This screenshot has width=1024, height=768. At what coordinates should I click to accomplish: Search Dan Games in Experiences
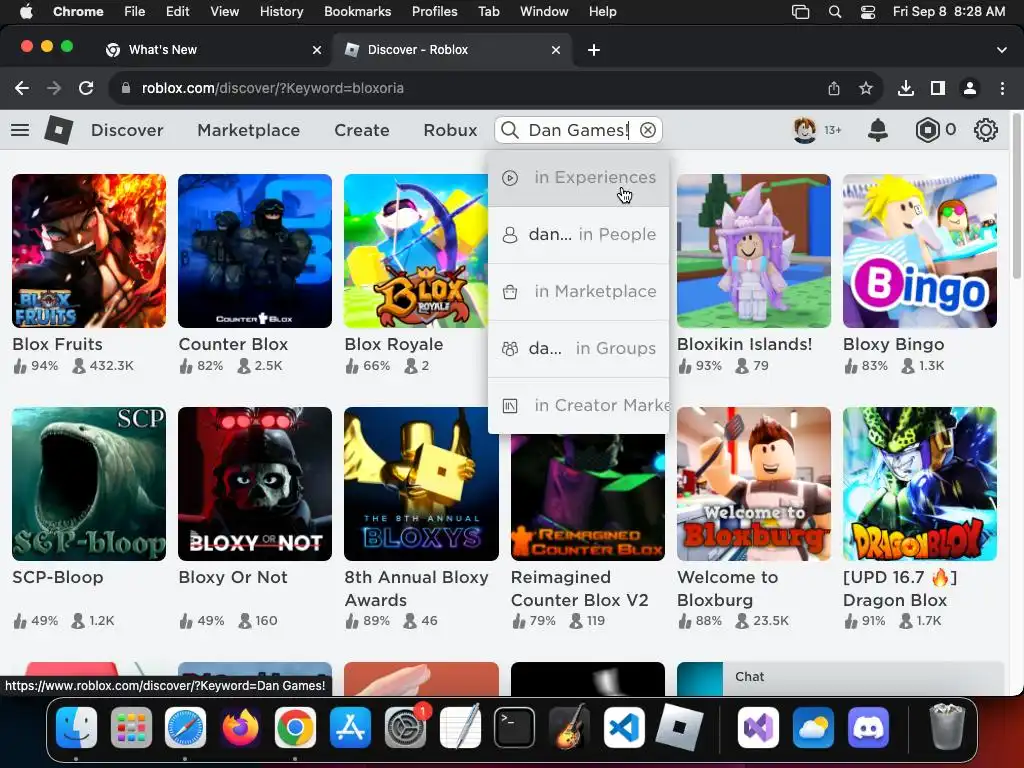coord(579,178)
